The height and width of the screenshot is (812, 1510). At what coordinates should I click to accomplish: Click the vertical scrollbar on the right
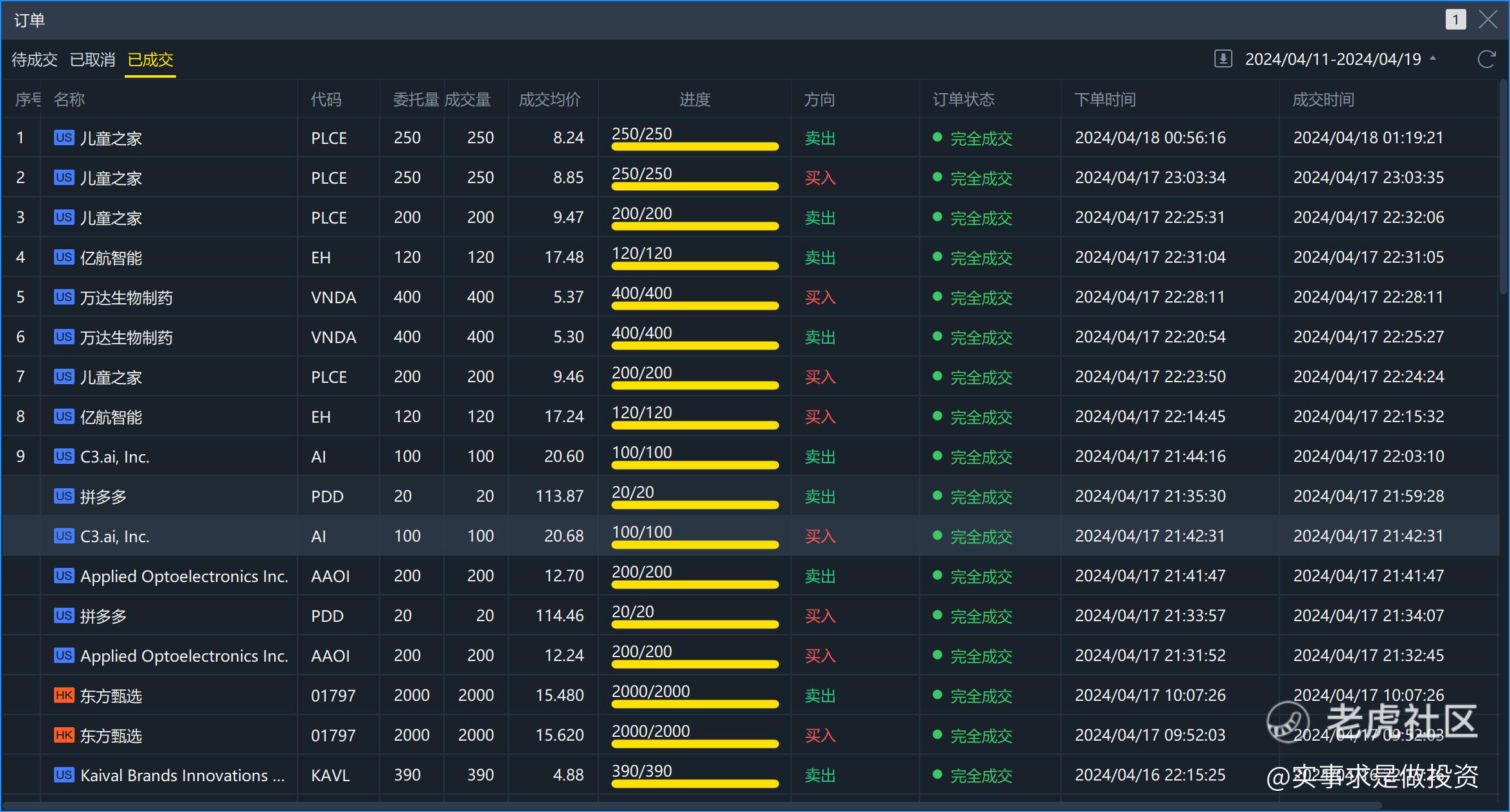[1504, 186]
